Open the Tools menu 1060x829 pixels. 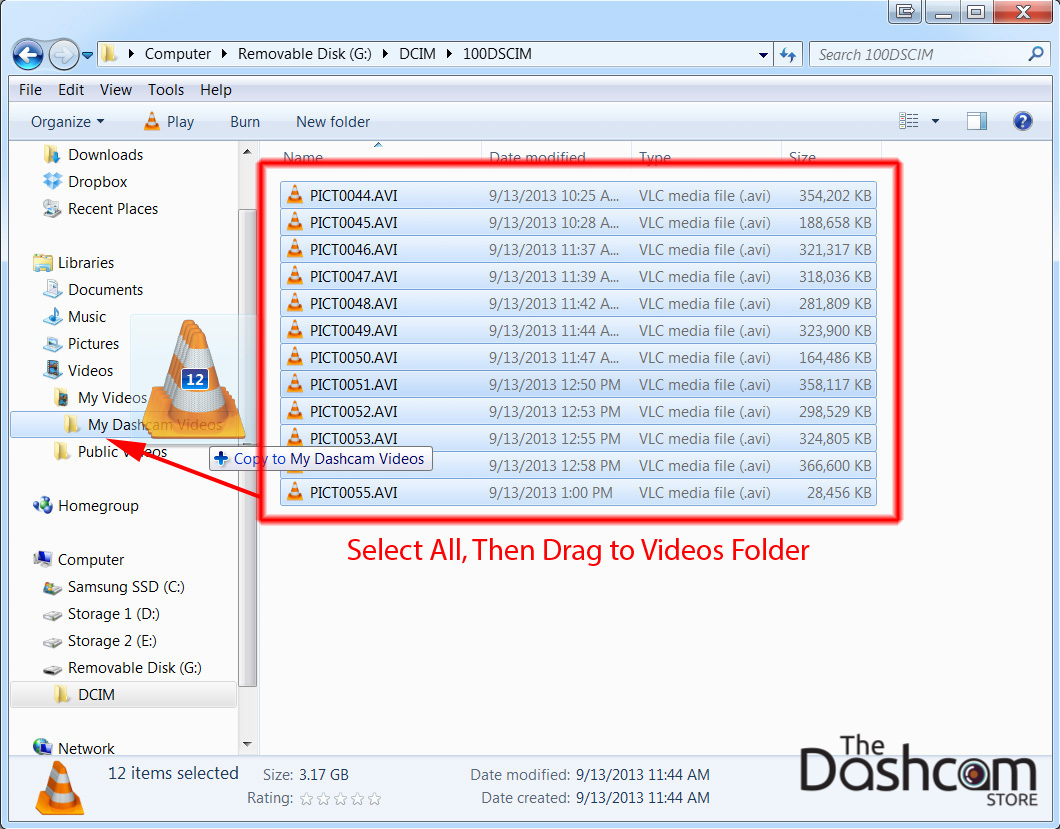click(x=166, y=90)
